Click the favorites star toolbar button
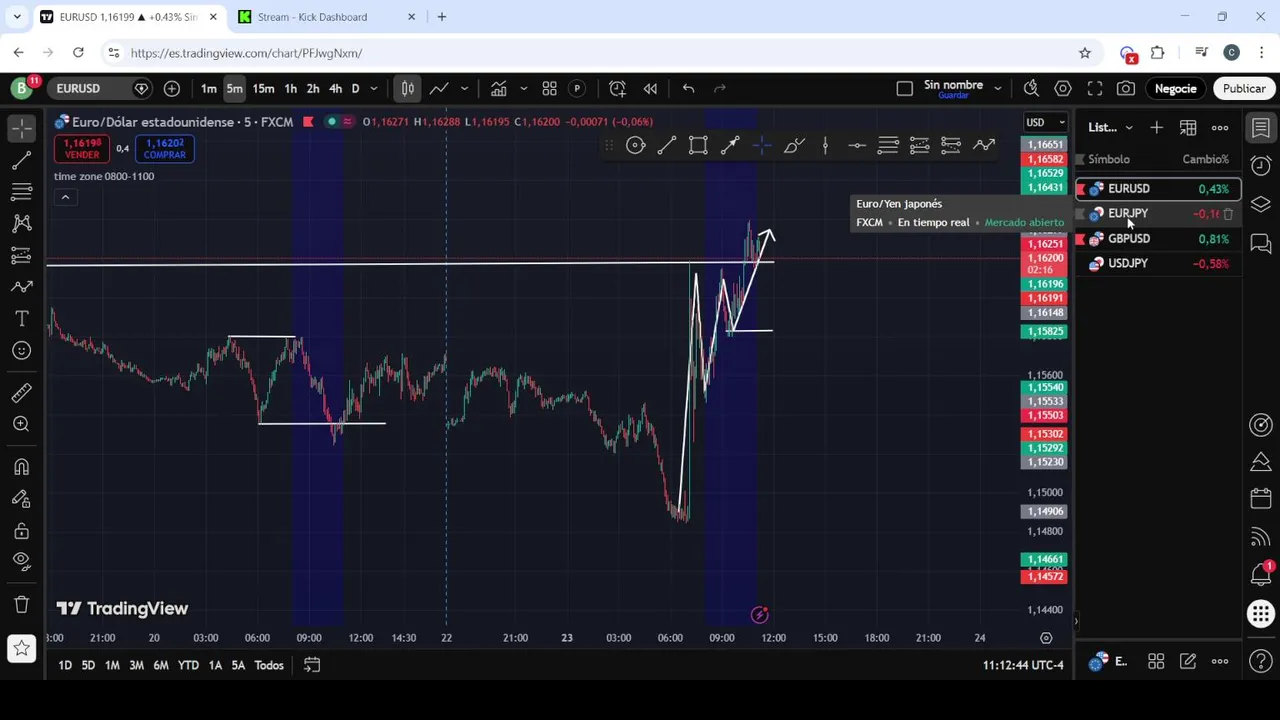 [21, 649]
